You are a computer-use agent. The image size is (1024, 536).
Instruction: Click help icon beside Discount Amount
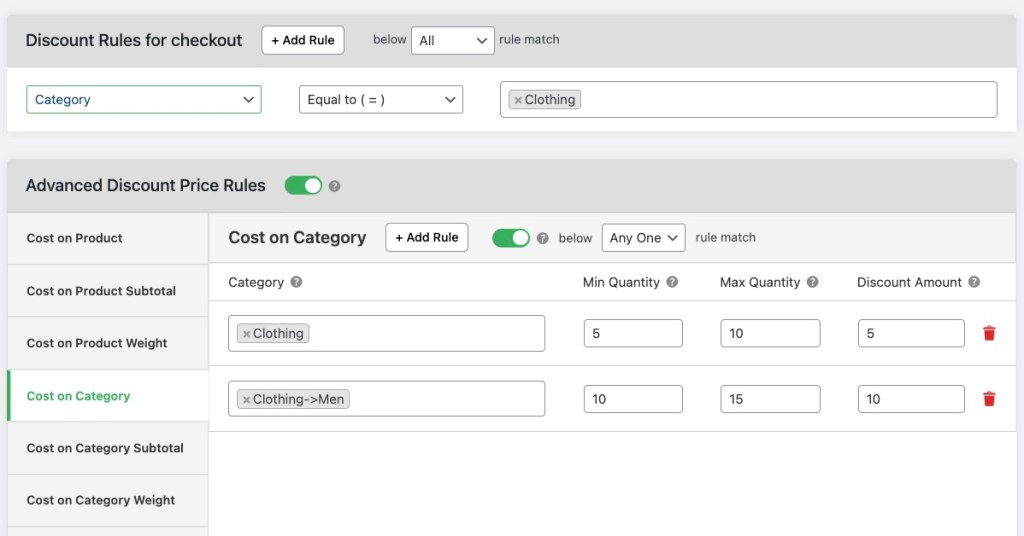974,283
